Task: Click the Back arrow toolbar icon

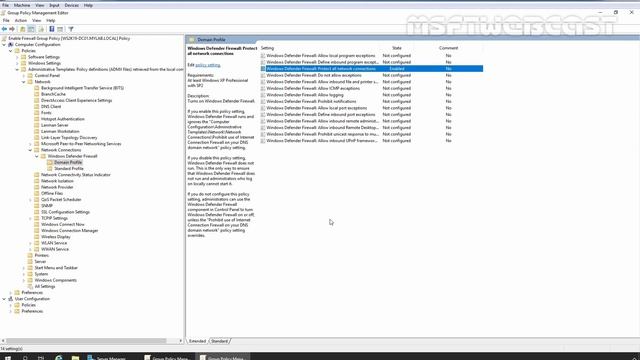Action: [x=4, y=29]
